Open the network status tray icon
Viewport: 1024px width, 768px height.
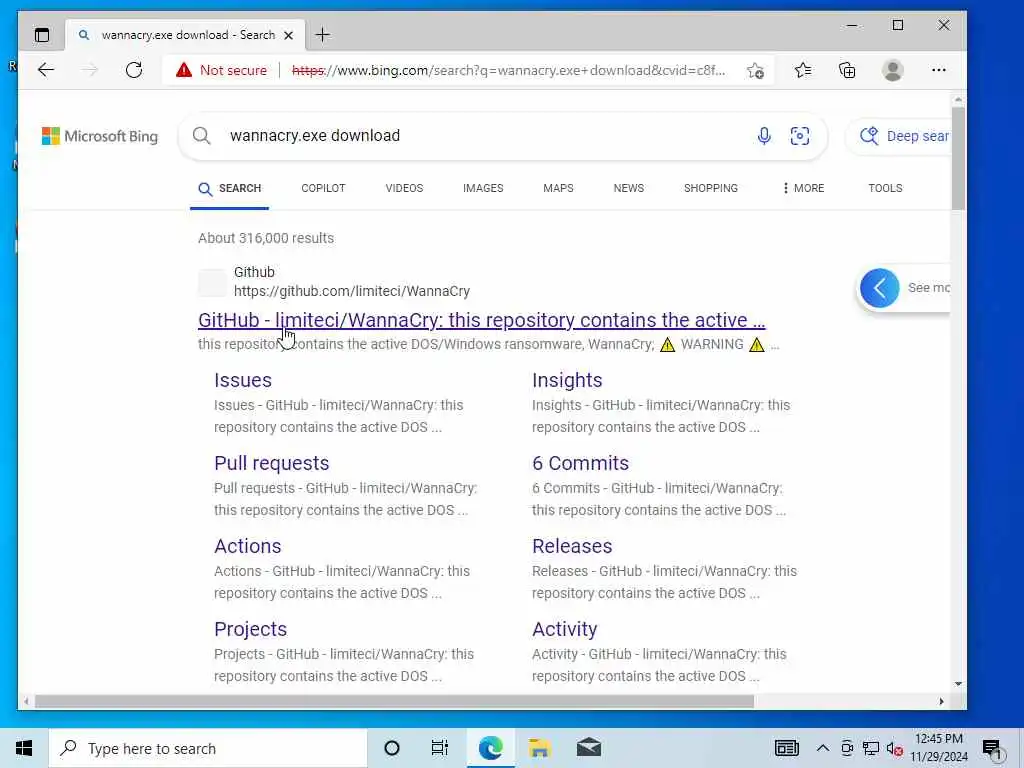871,748
